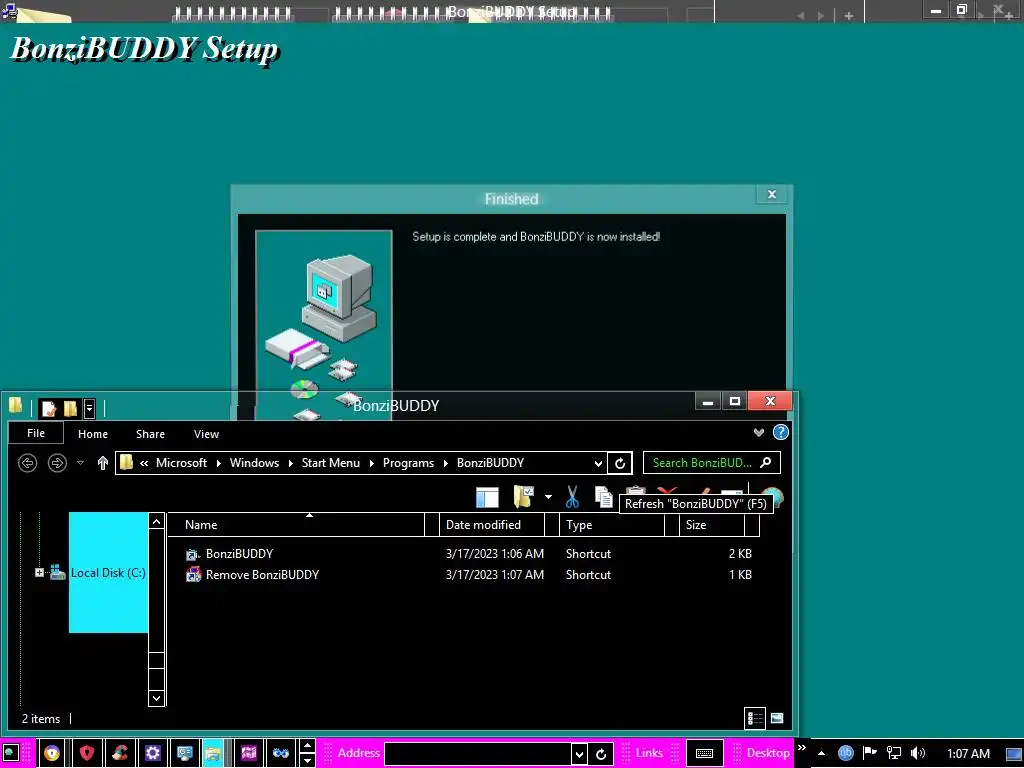Select the BonziBUDDY shortcut file
The height and width of the screenshot is (768, 1024).
click(239, 554)
